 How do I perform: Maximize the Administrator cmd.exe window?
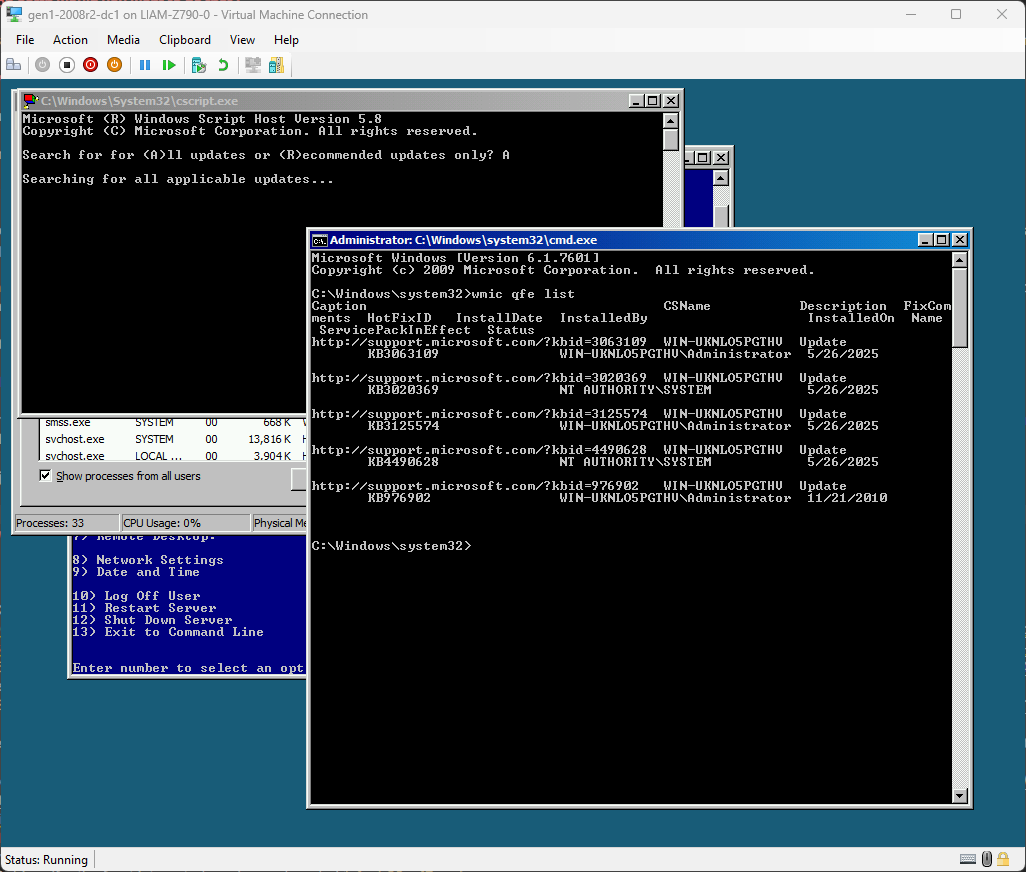pos(942,240)
